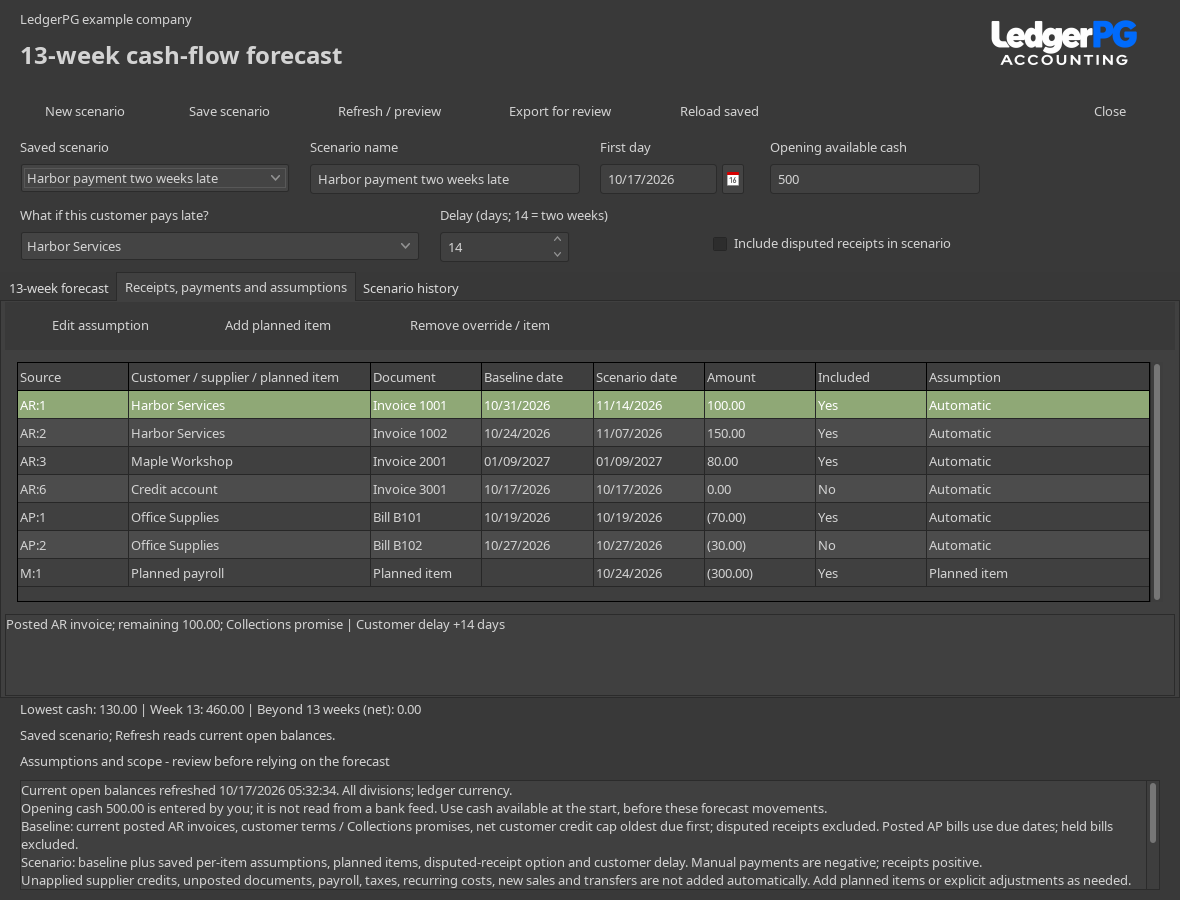Click the Delay days input field
This screenshot has width=1180, height=900.
click(494, 247)
